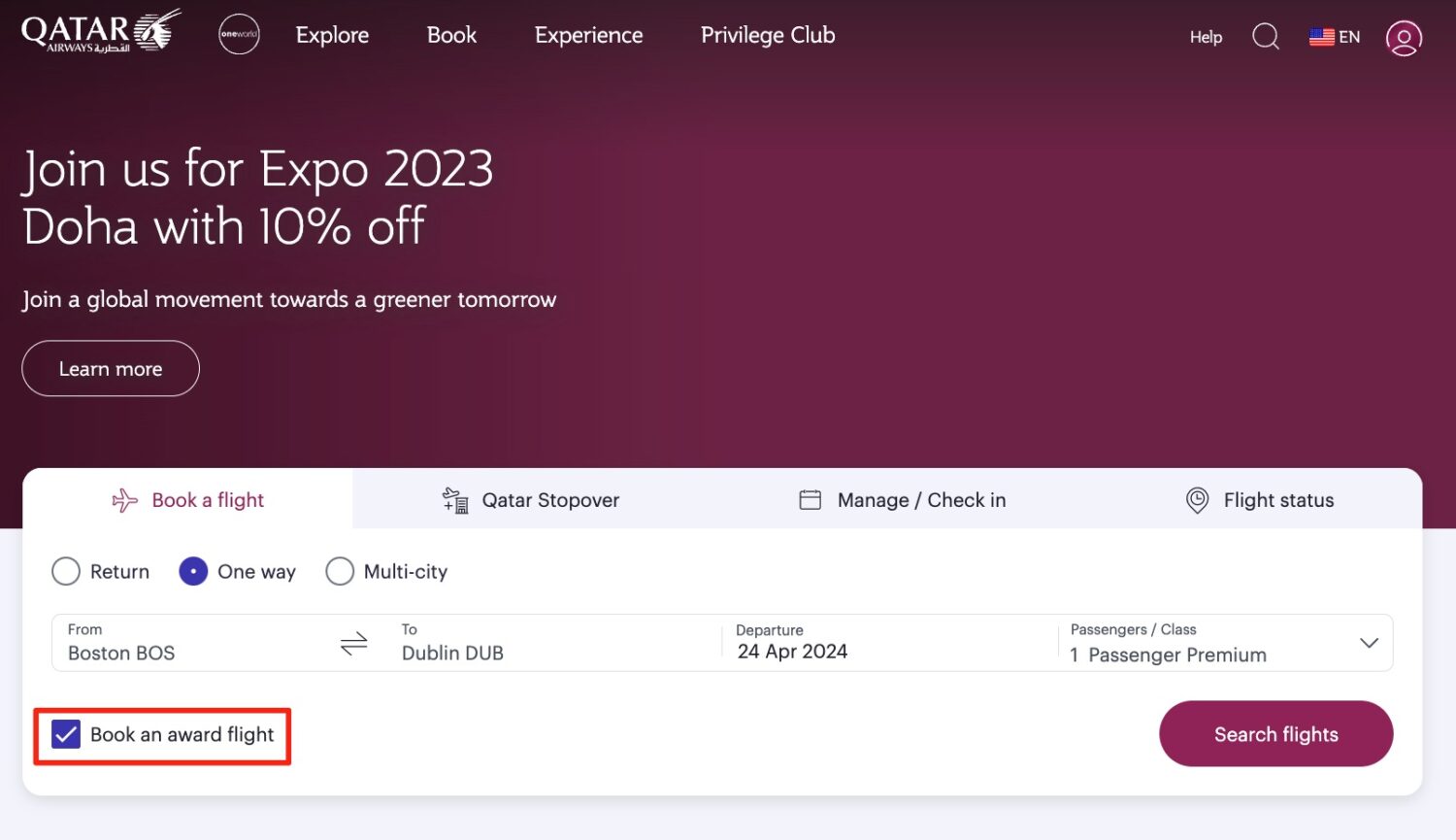Image resolution: width=1456 pixels, height=840 pixels.
Task: Click the Qatar Stopover building icon
Action: tap(452, 499)
